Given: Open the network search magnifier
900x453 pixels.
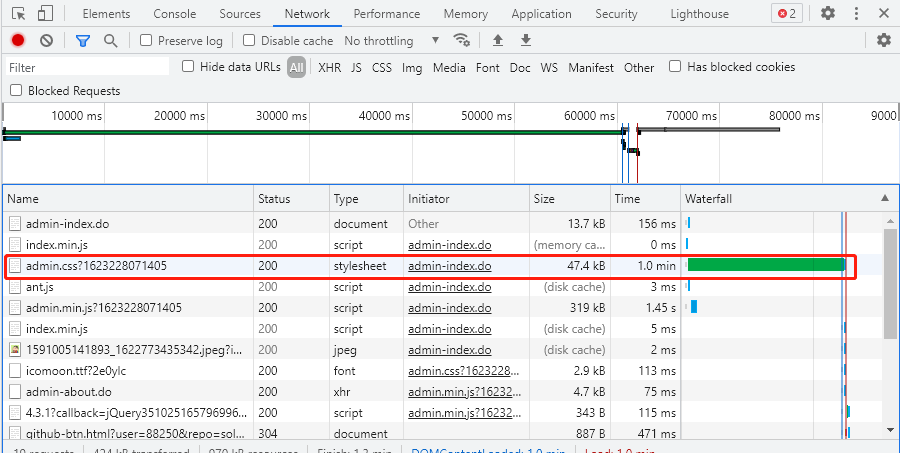Looking at the screenshot, I should click(x=110, y=41).
